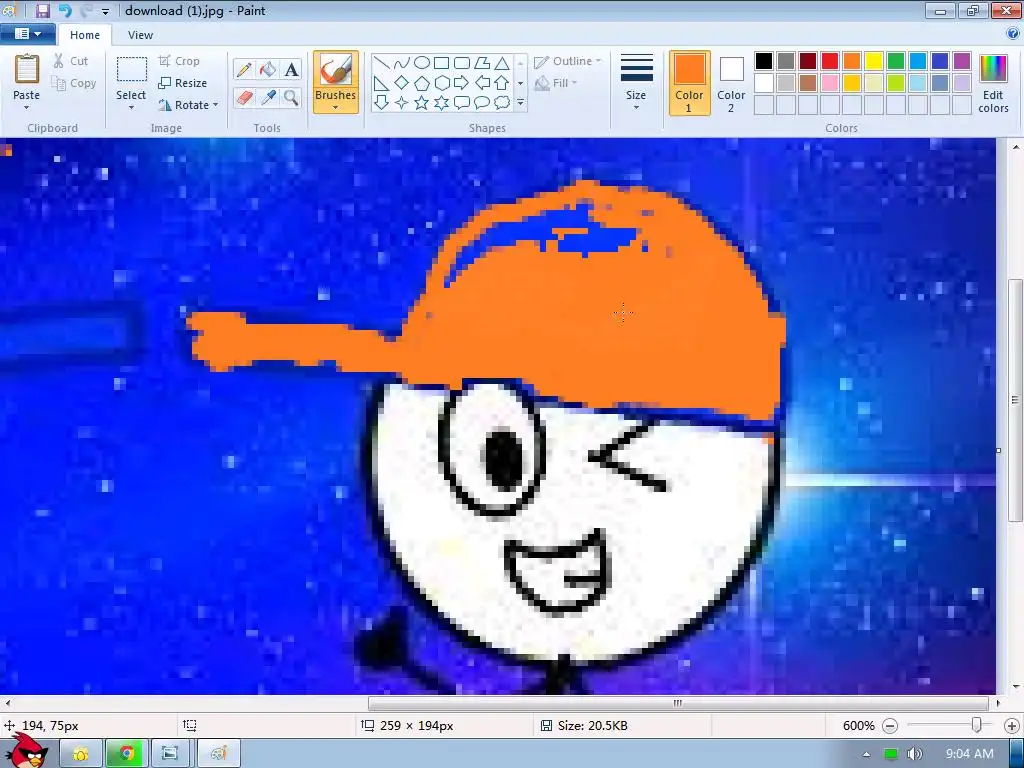Select the Fill with color bucket tool
This screenshot has height=768, width=1024.
coord(268,69)
